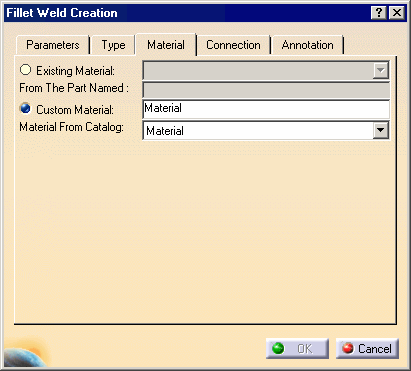Show the Annotation tab

point(307,45)
